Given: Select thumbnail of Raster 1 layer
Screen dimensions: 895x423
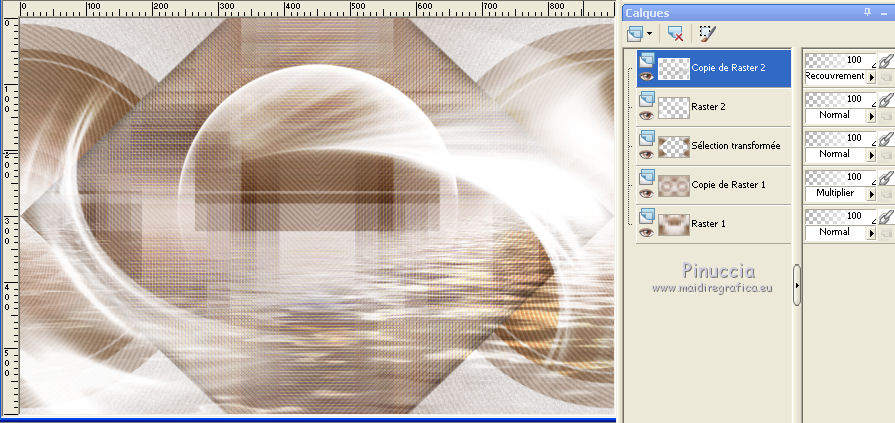Looking at the screenshot, I should click(x=674, y=224).
